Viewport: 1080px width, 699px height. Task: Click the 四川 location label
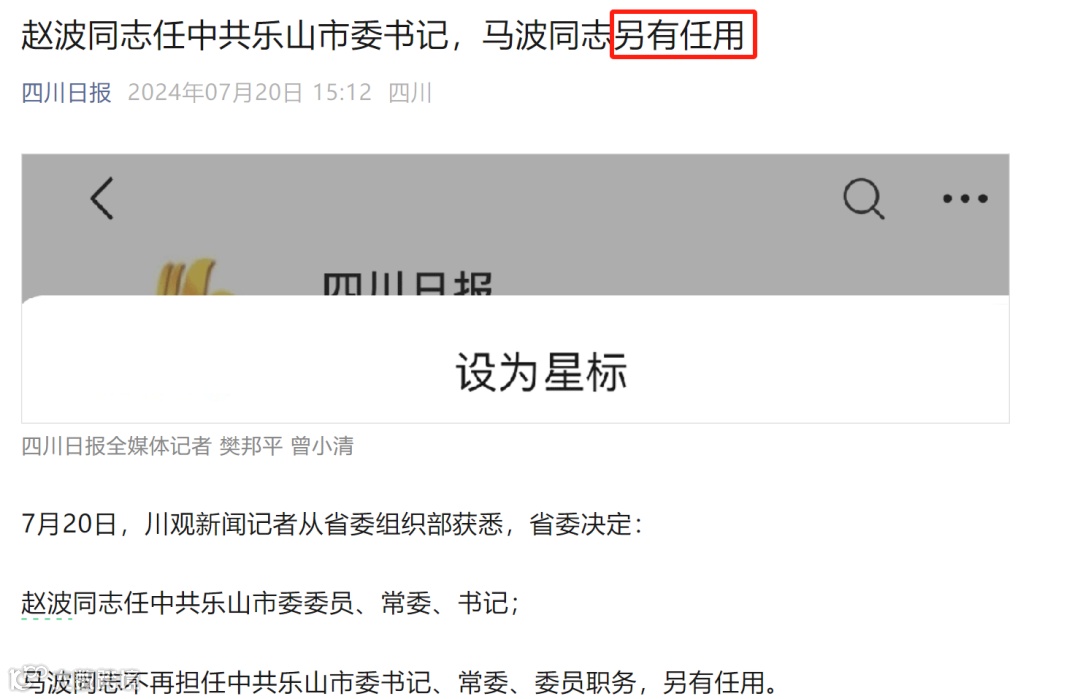pos(410,92)
